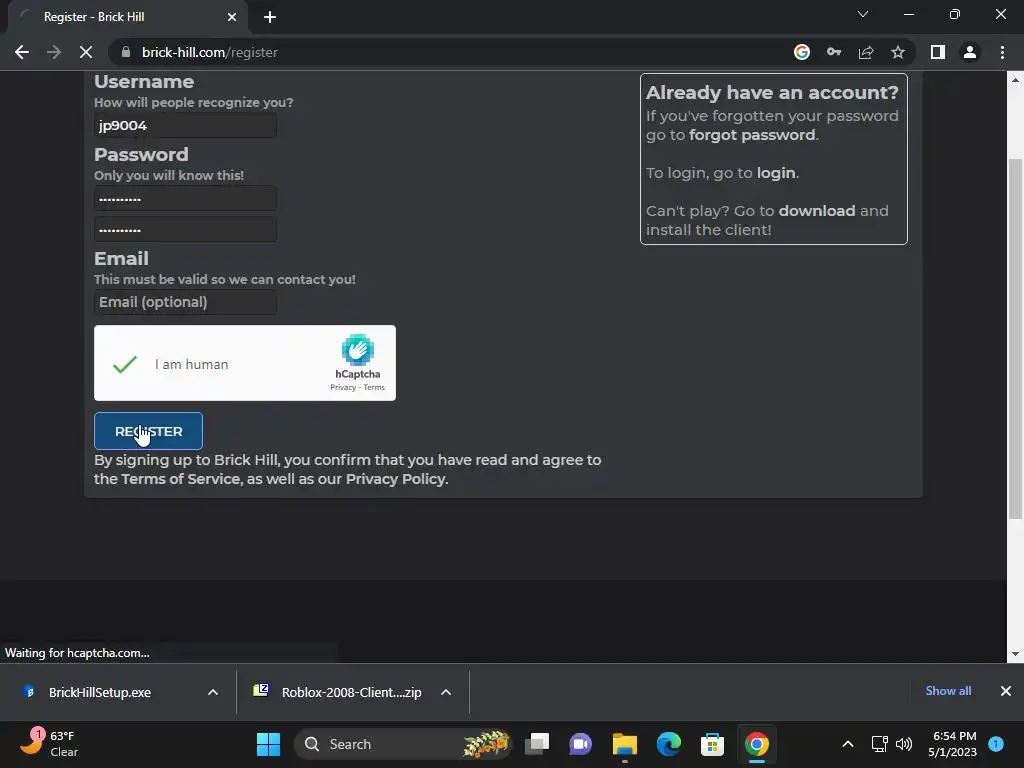Open the volume tray icon
This screenshot has width=1024, height=768.
pos(904,744)
